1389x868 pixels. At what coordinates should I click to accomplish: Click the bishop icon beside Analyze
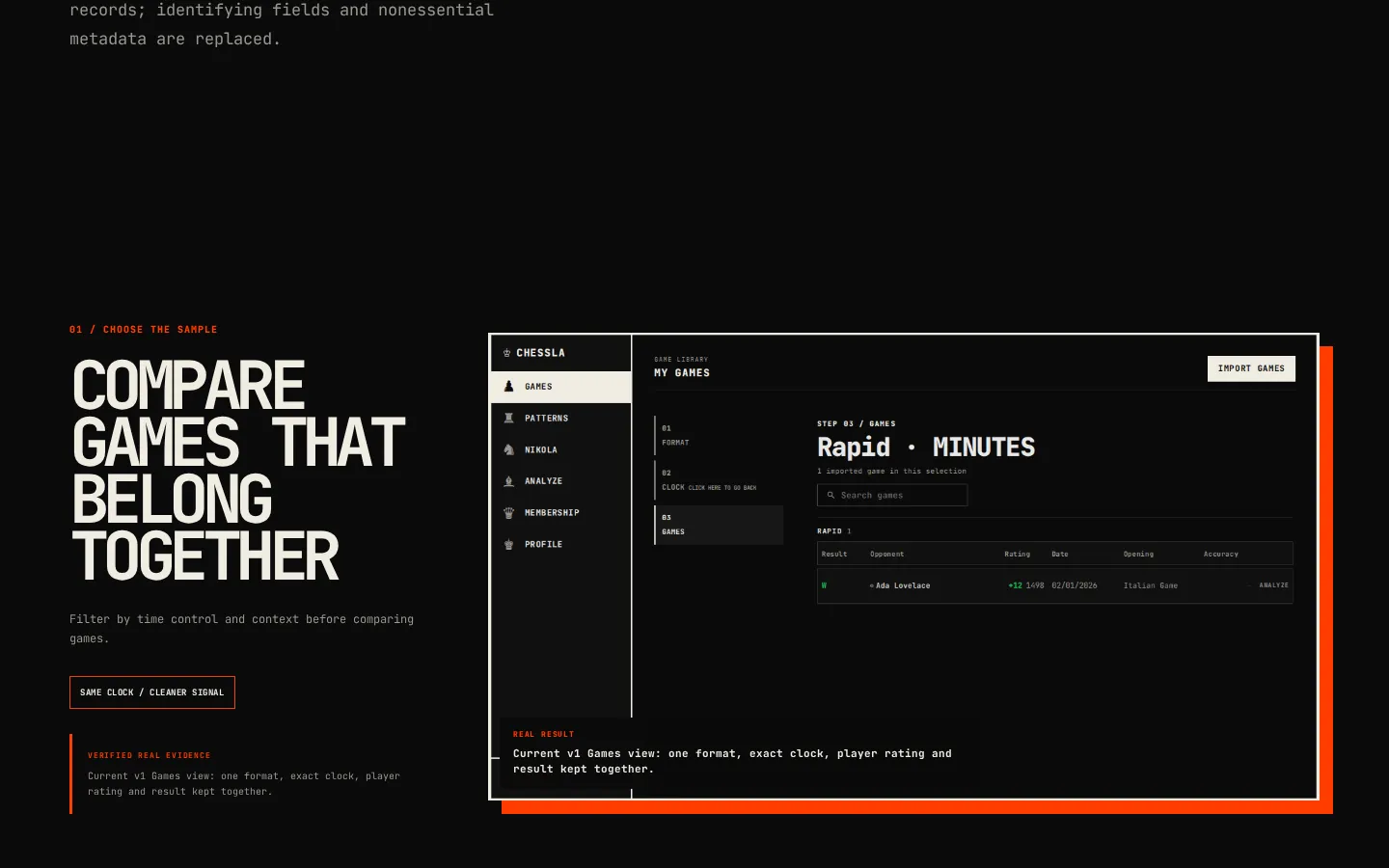[508, 481]
